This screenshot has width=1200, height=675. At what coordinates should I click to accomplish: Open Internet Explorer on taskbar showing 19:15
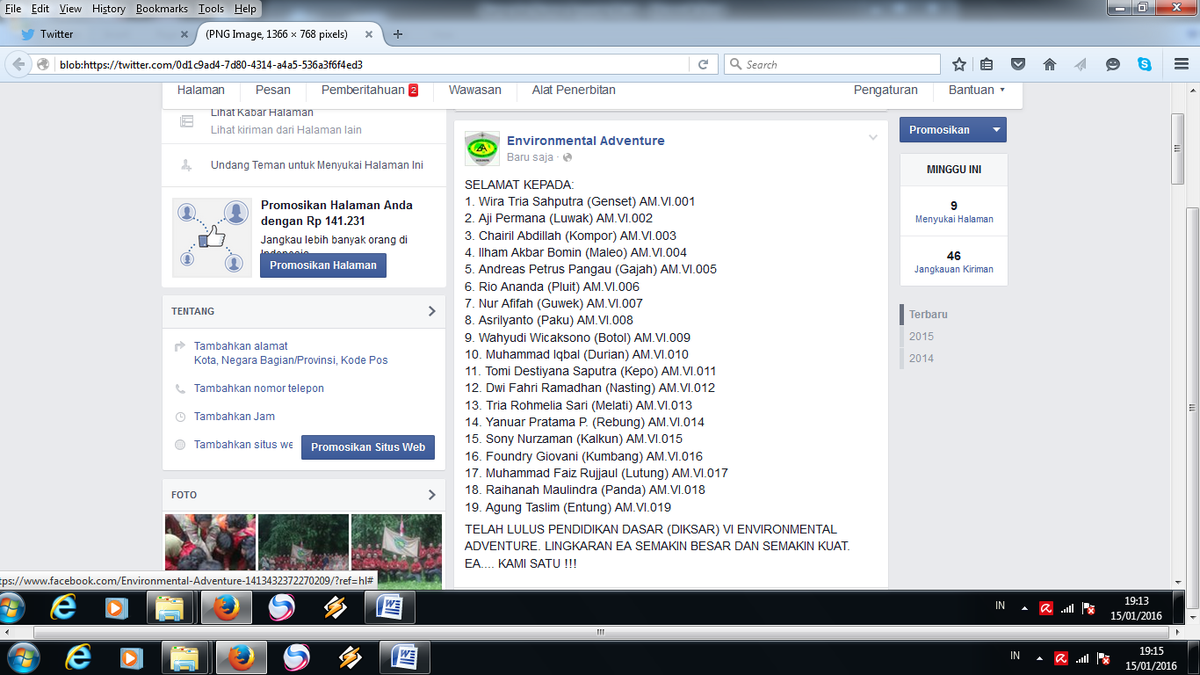pyautogui.click(x=77, y=657)
